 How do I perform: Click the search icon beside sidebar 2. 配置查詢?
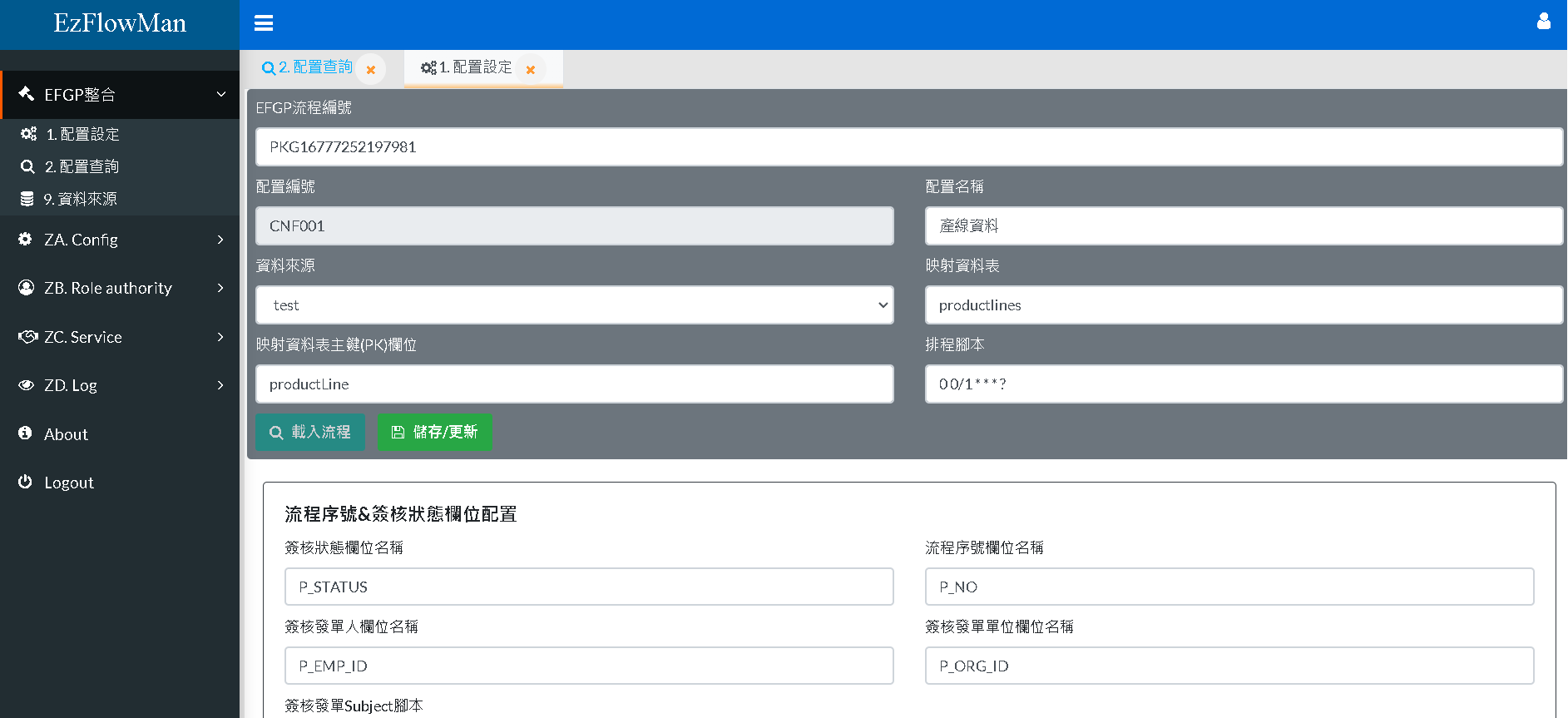pyautogui.click(x=27, y=166)
